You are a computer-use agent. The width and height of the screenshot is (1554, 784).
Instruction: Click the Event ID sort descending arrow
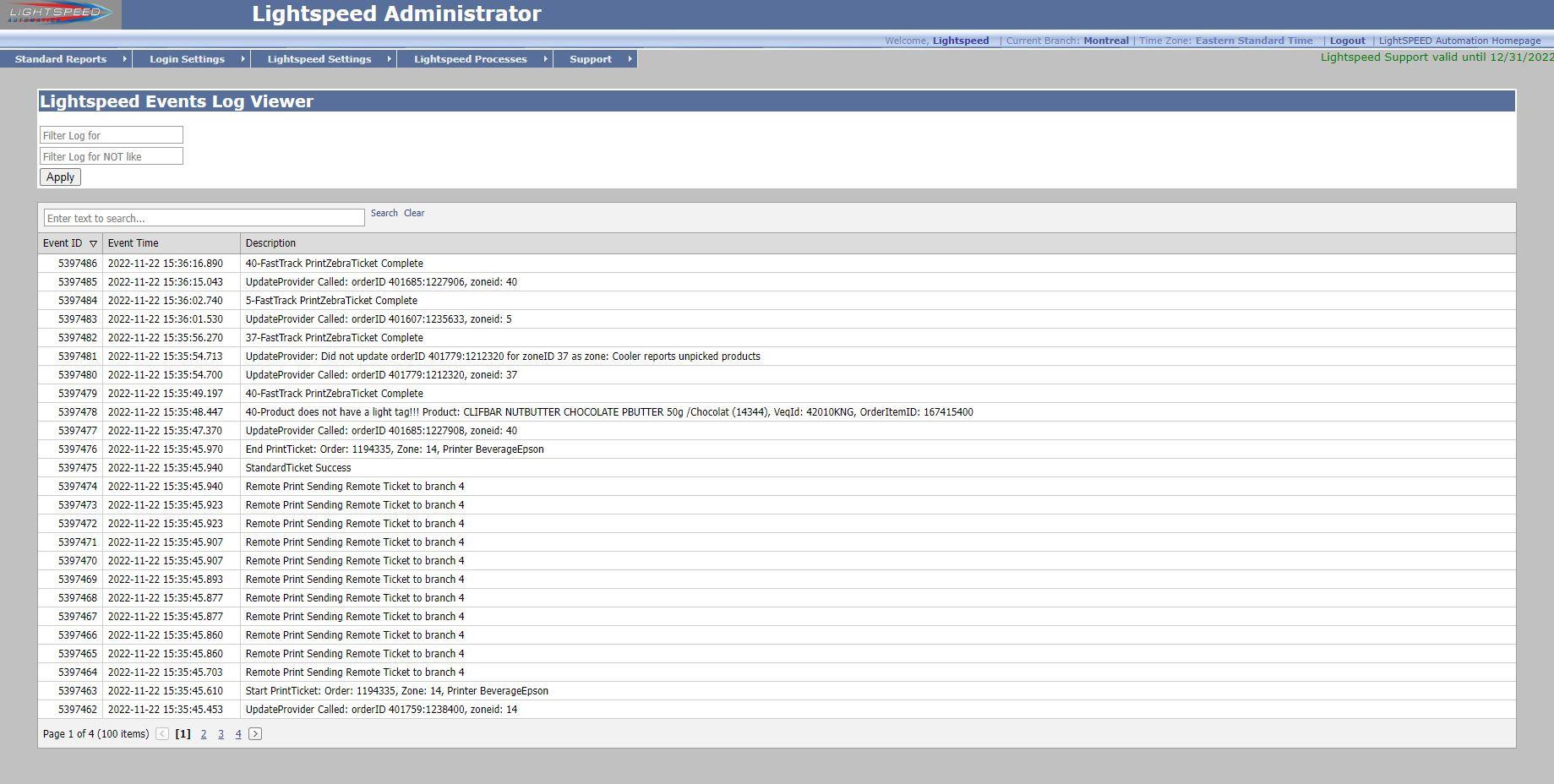click(x=93, y=243)
